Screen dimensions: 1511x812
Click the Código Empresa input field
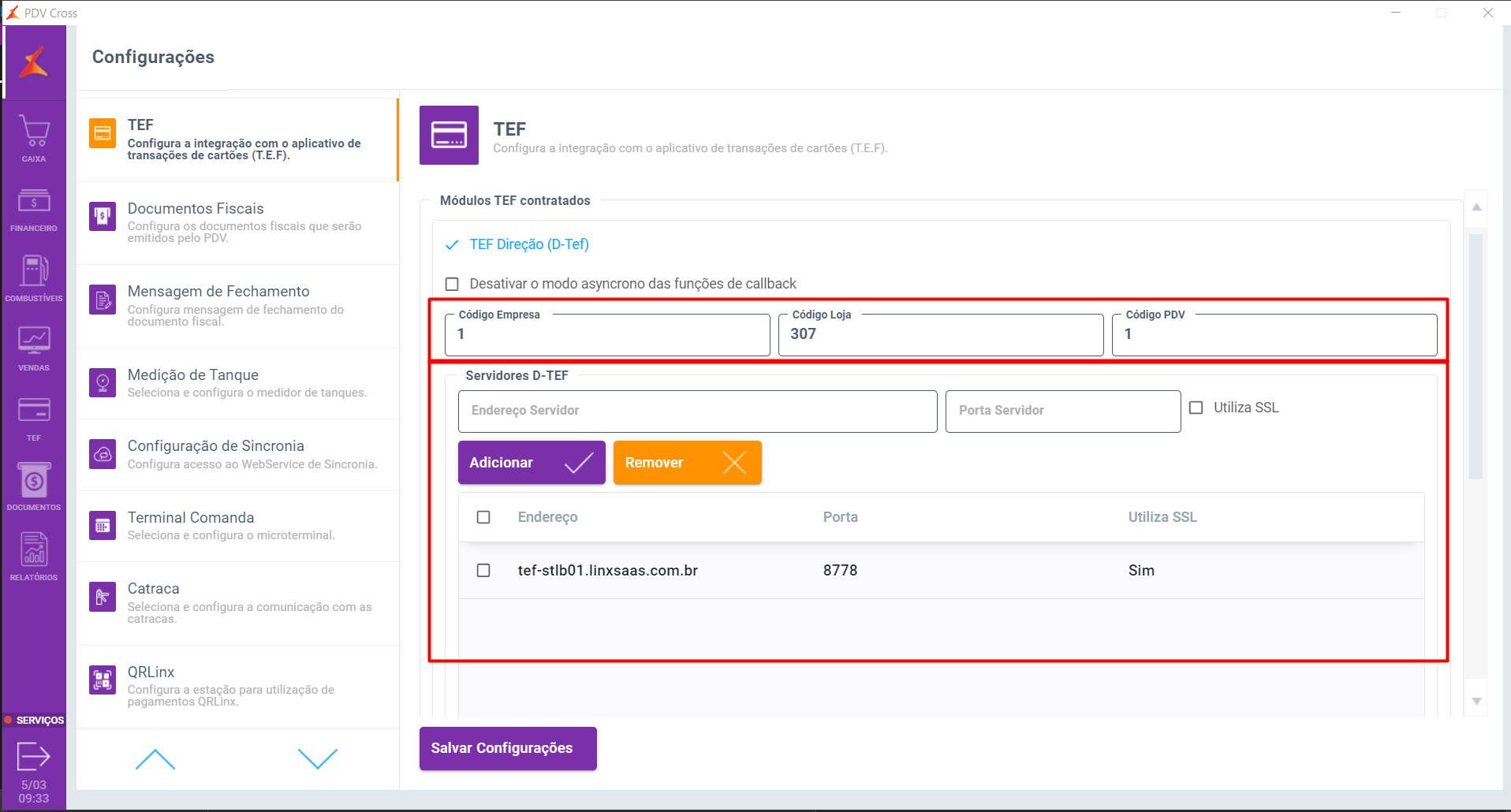click(x=607, y=334)
